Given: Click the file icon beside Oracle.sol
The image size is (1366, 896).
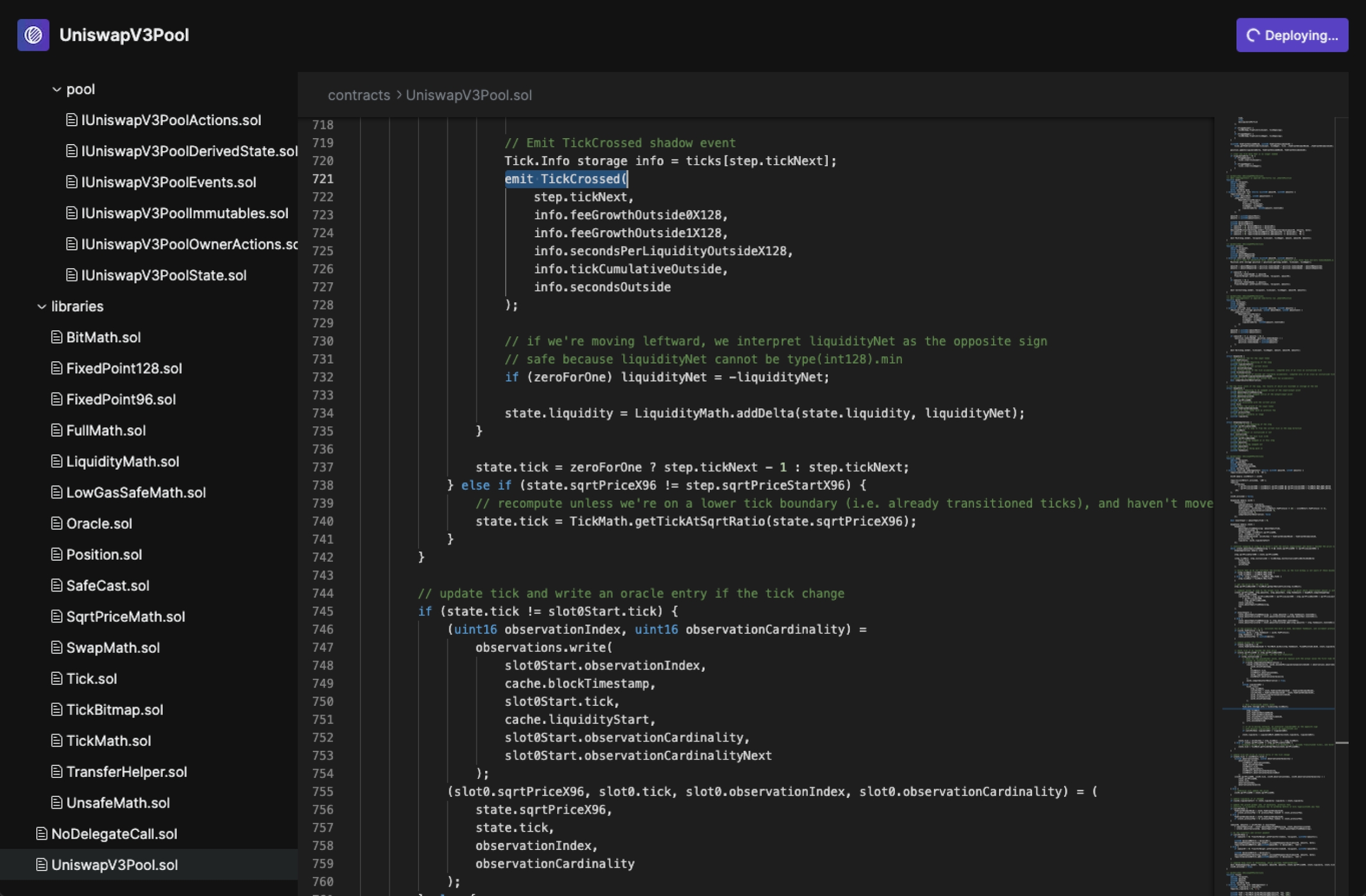Looking at the screenshot, I should (56, 523).
